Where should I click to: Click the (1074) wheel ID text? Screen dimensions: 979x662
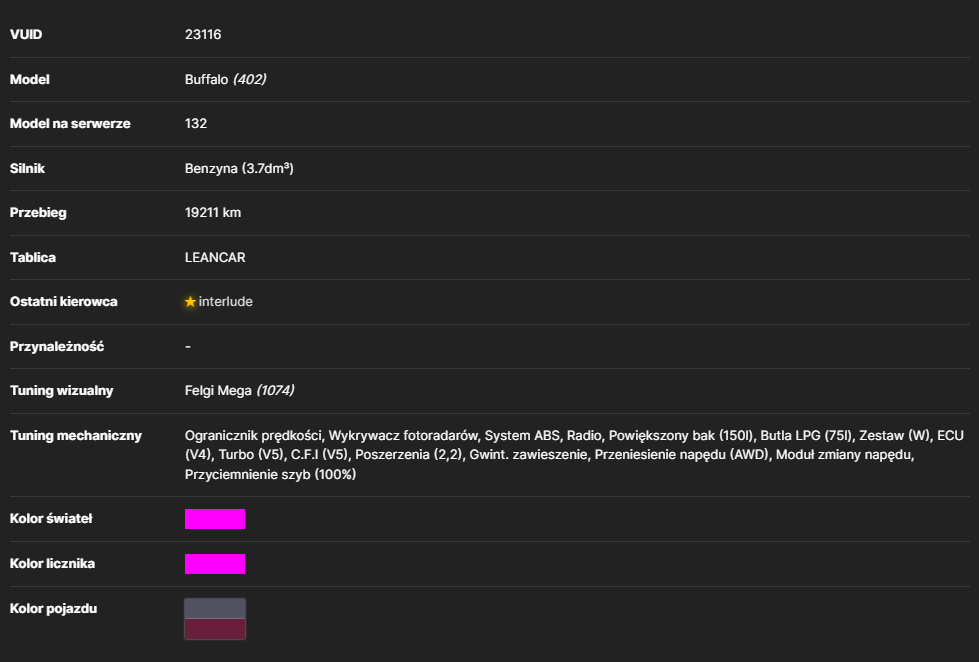[x=275, y=391]
